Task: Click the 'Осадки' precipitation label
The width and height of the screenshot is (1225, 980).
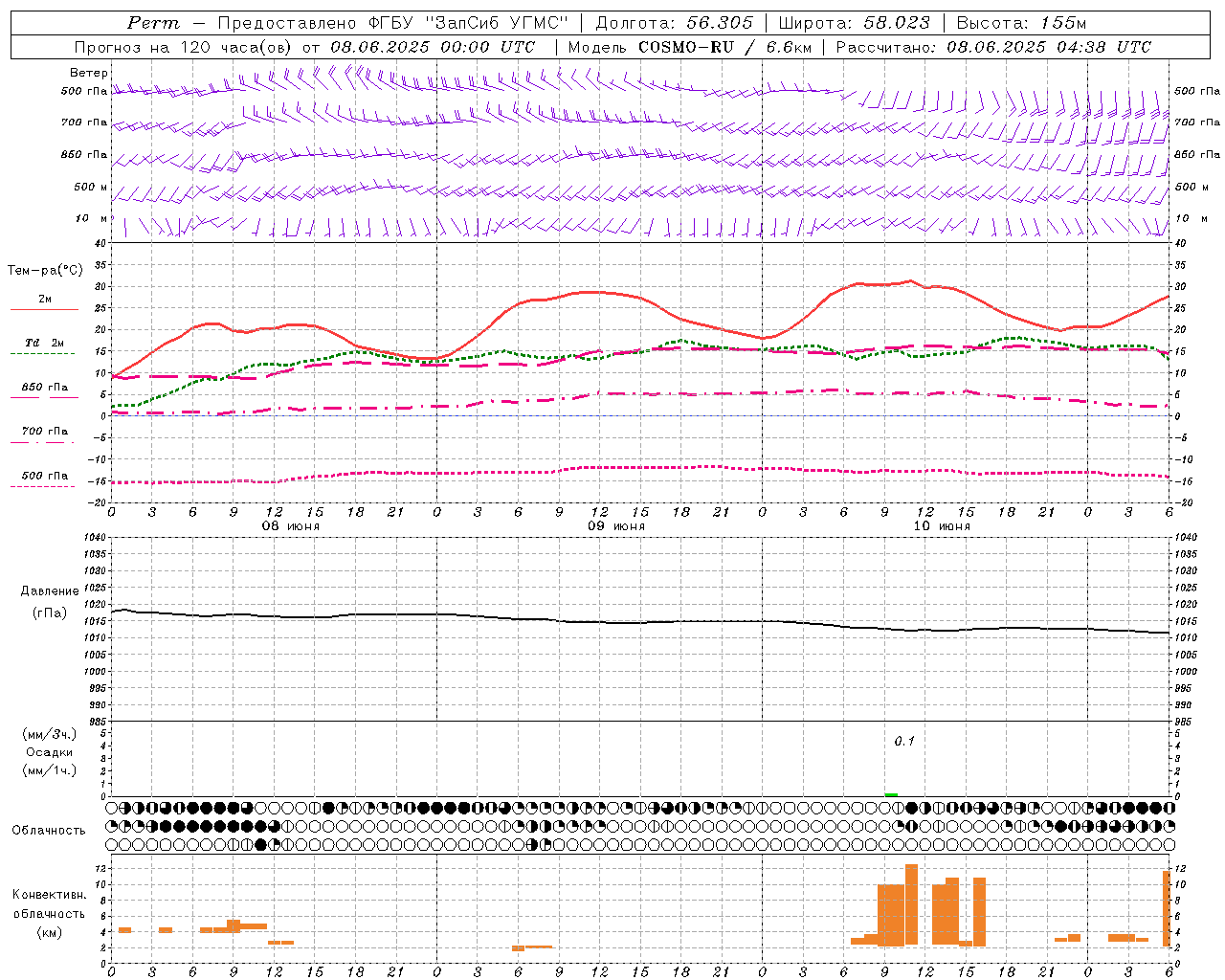Action: [50, 752]
